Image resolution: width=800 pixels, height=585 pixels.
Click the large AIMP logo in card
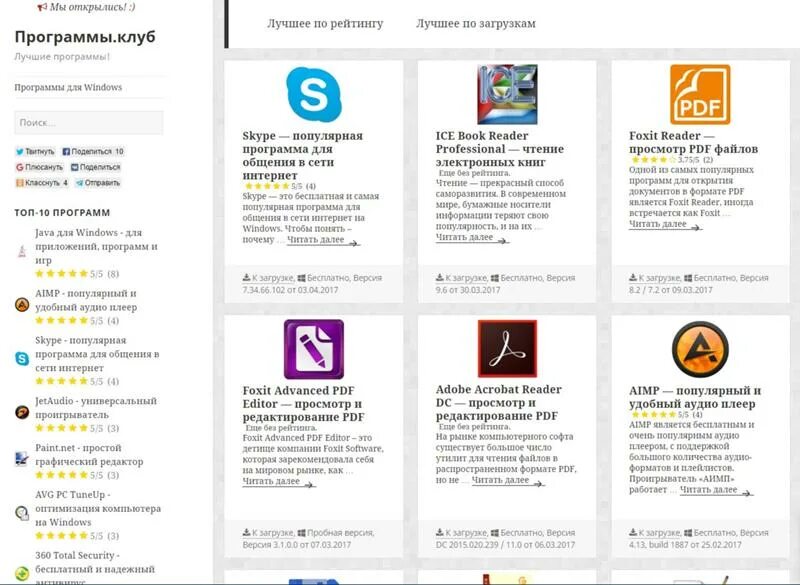(700, 349)
